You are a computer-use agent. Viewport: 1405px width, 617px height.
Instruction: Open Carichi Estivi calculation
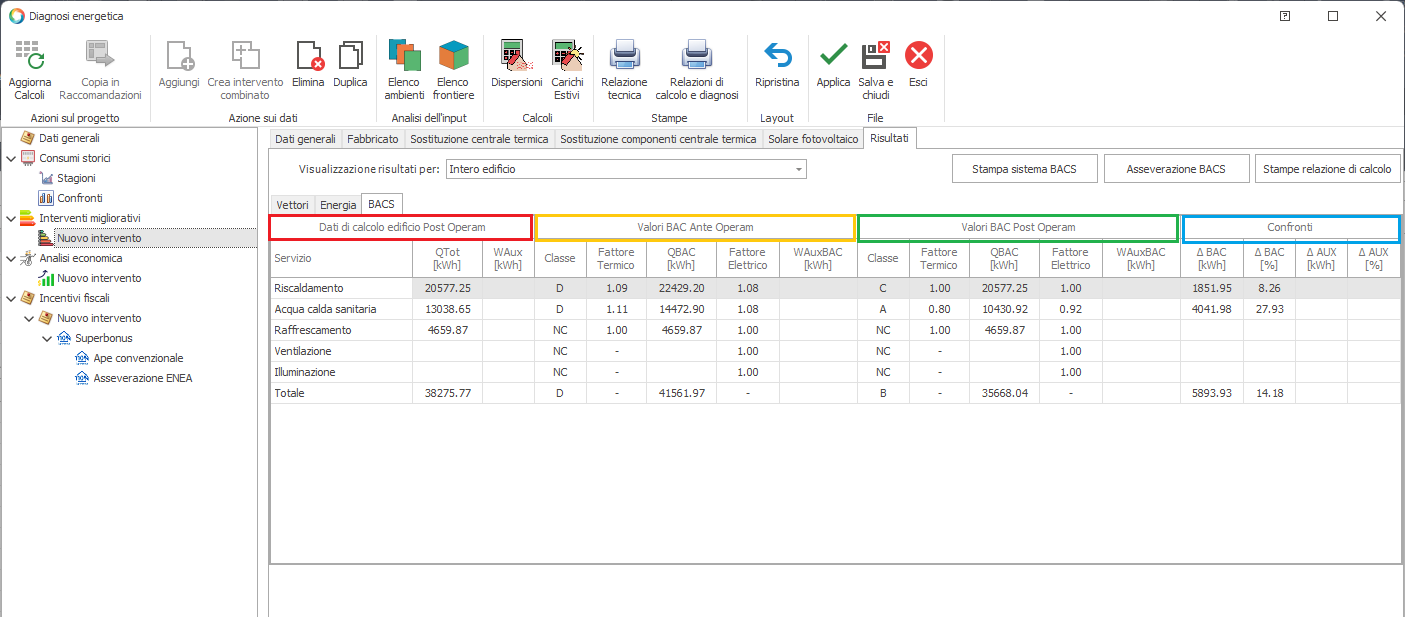pyautogui.click(x=567, y=57)
